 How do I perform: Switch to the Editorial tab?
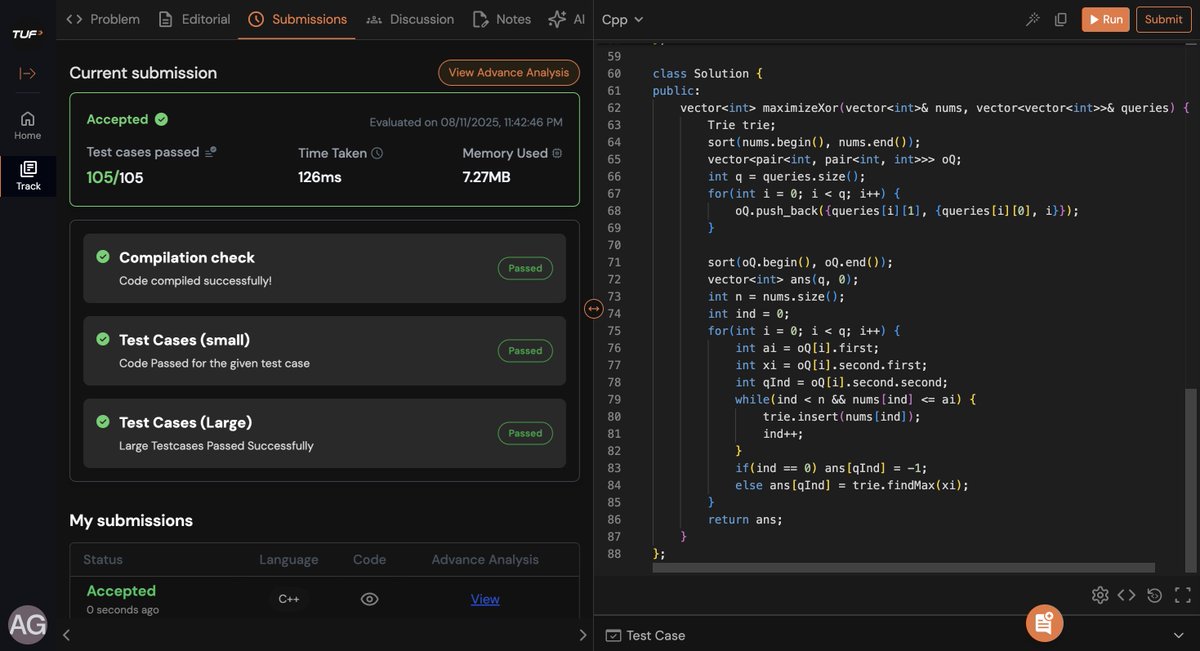tap(205, 18)
